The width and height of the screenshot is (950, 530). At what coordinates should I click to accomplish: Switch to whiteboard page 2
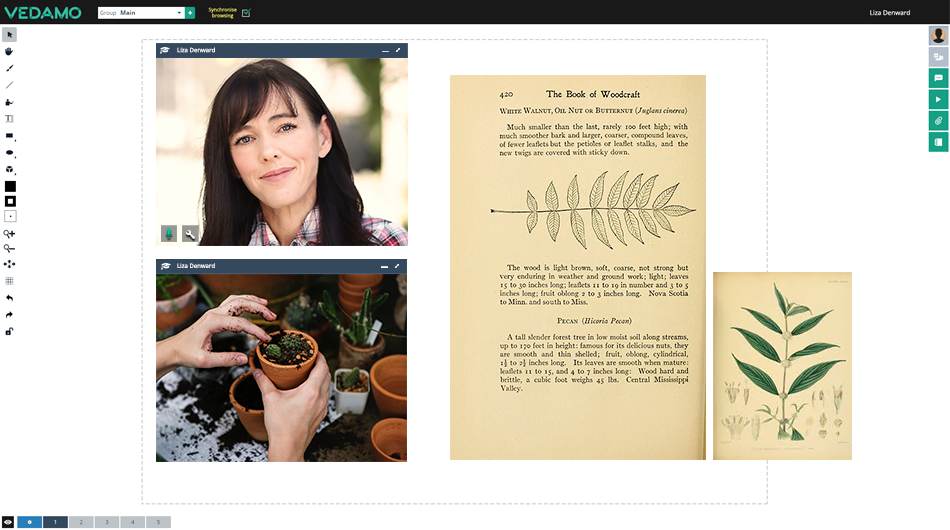point(81,522)
